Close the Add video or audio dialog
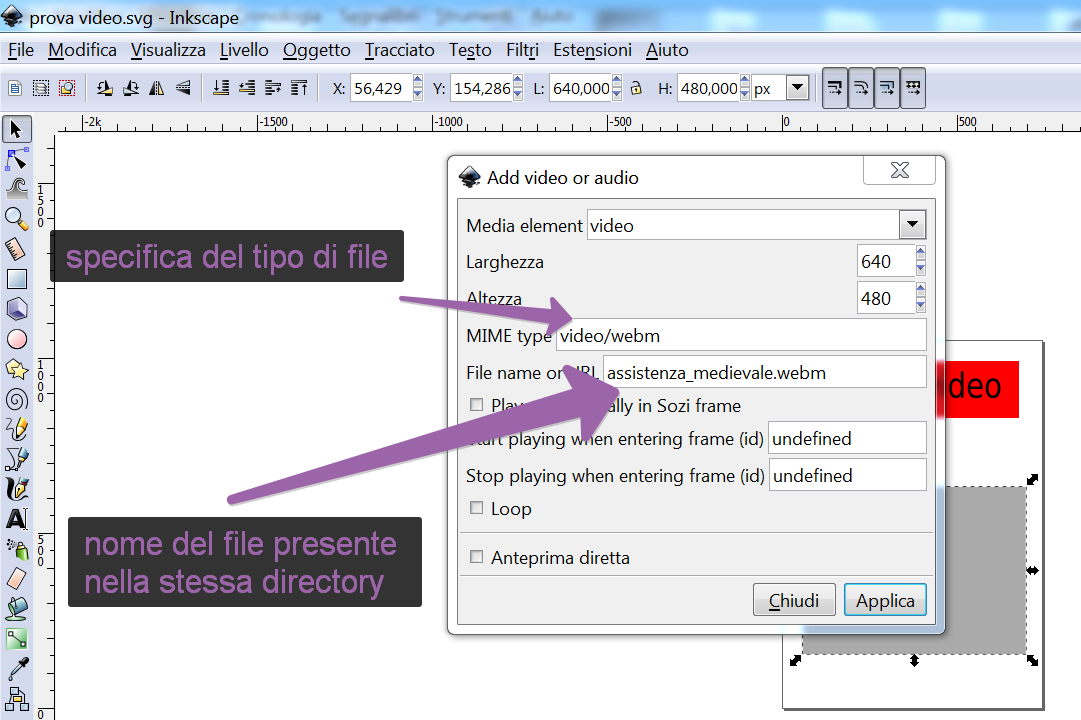1081x720 pixels. click(x=899, y=170)
